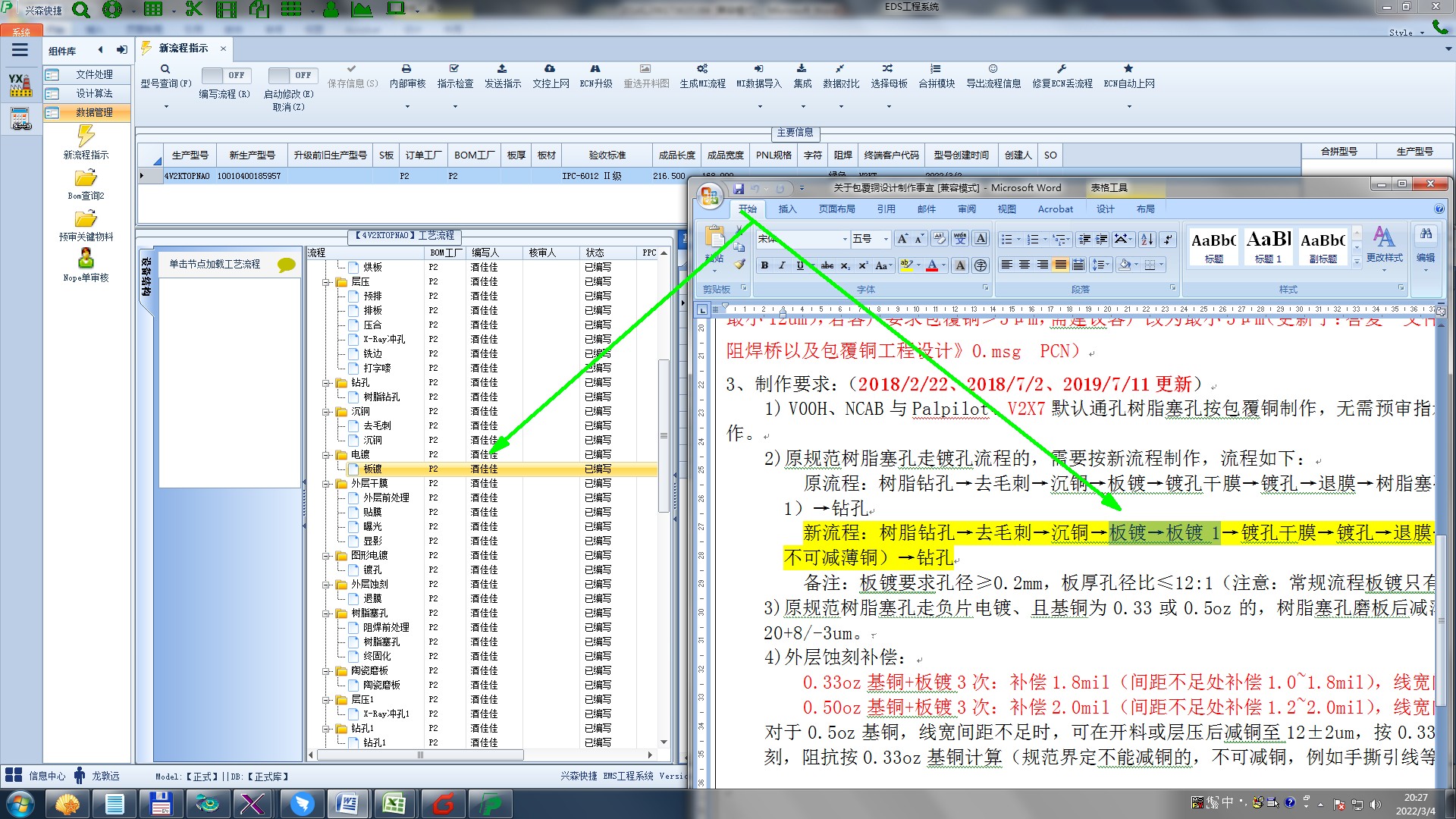Click the 发送指示 toolbar icon

point(502,69)
